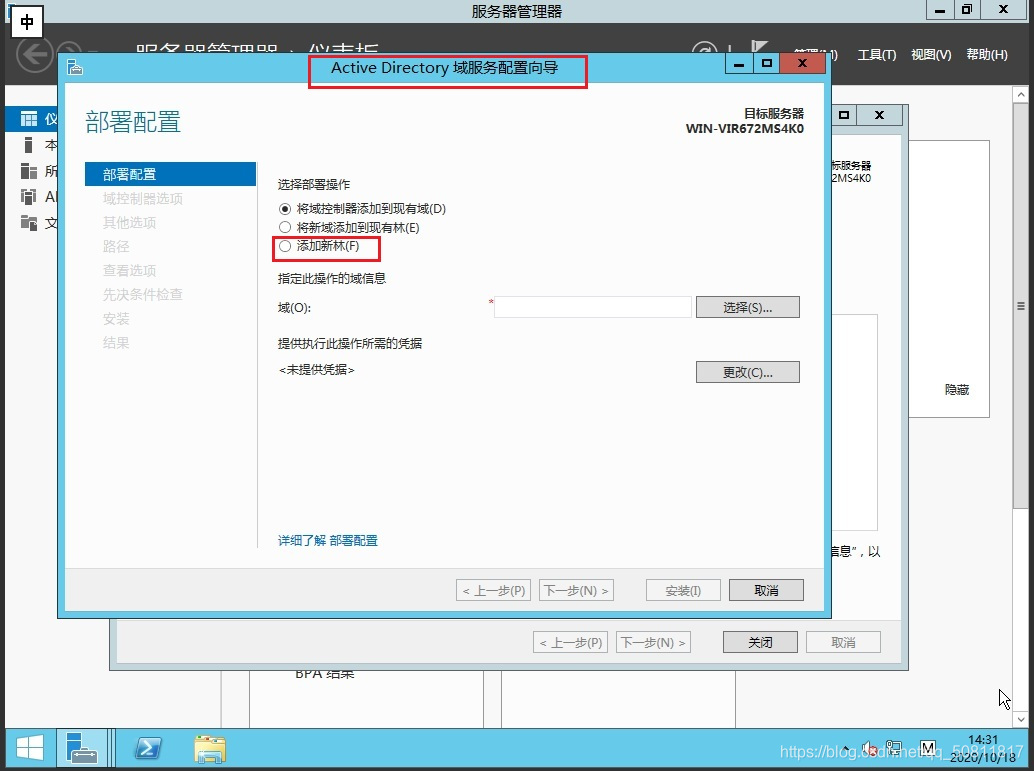Open the 详细了解 部署配置 link
The width and height of the screenshot is (1034, 771).
328,541
